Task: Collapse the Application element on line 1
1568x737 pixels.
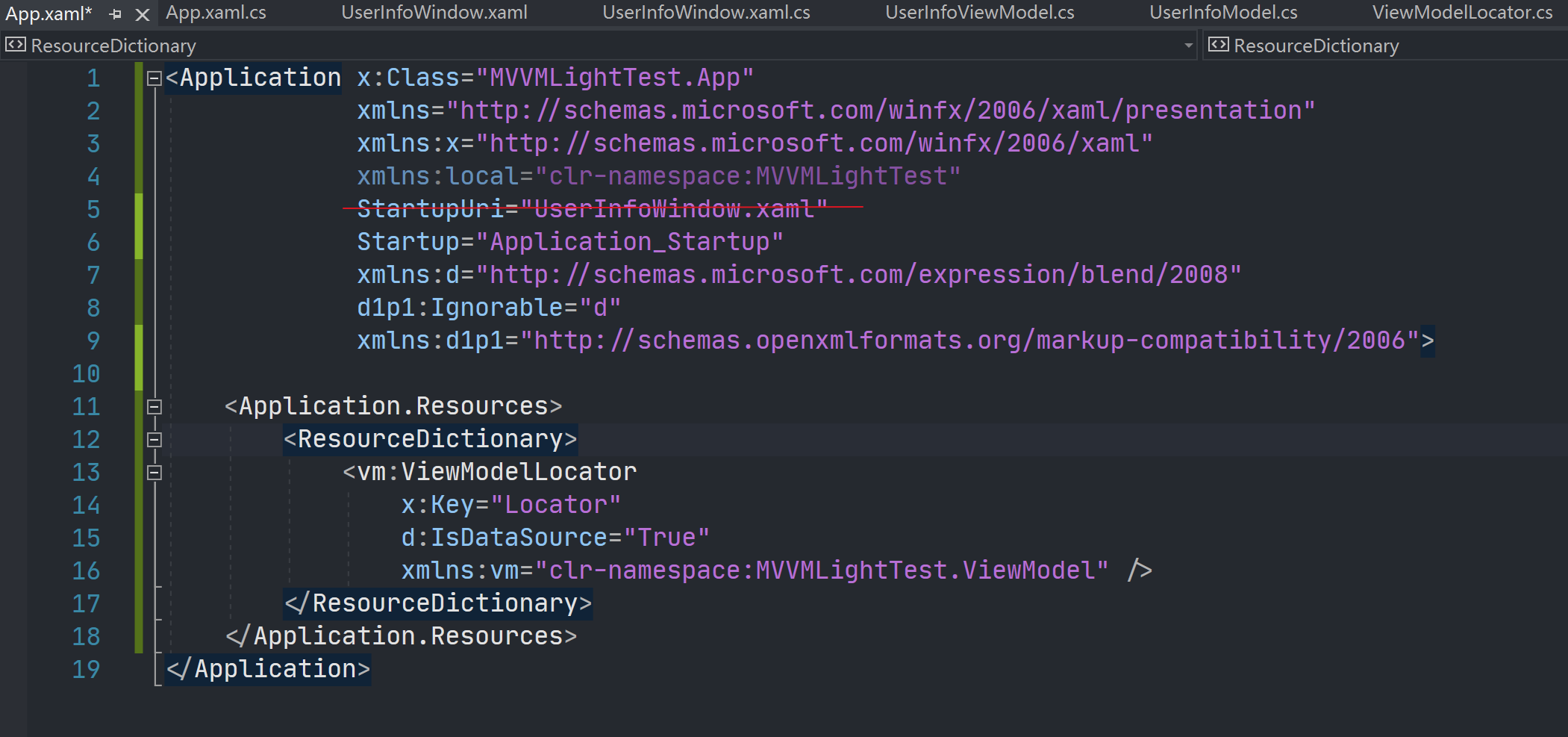Action: point(154,78)
